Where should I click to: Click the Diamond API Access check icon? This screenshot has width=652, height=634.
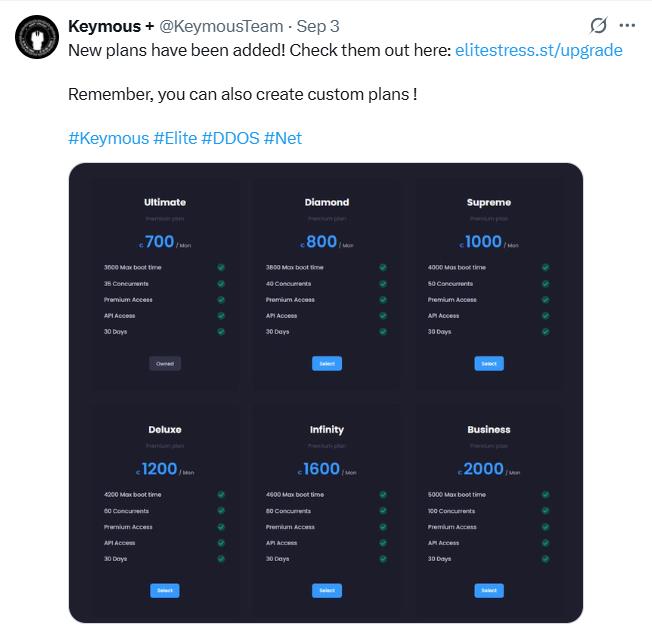(383, 316)
